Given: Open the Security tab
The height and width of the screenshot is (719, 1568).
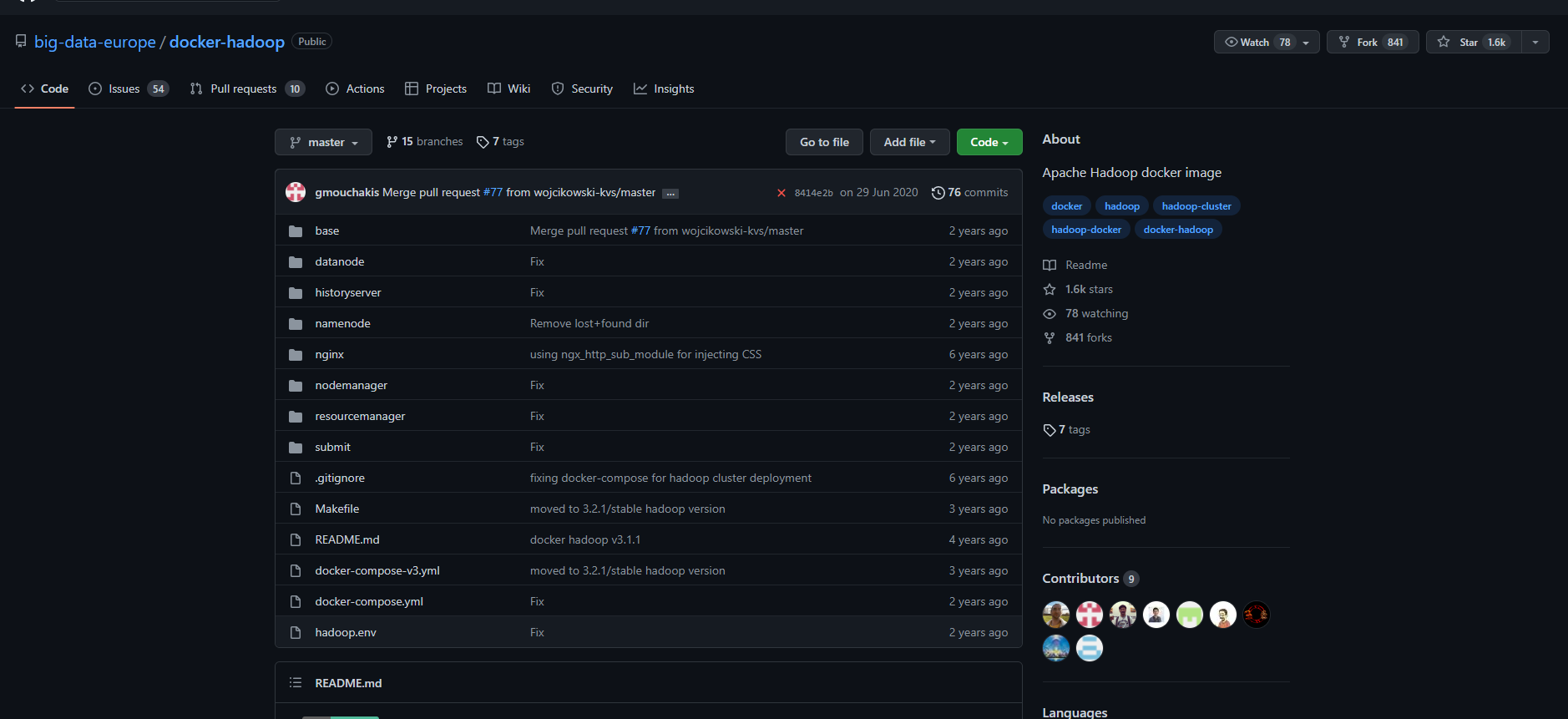Looking at the screenshot, I should pyautogui.click(x=582, y=89).
